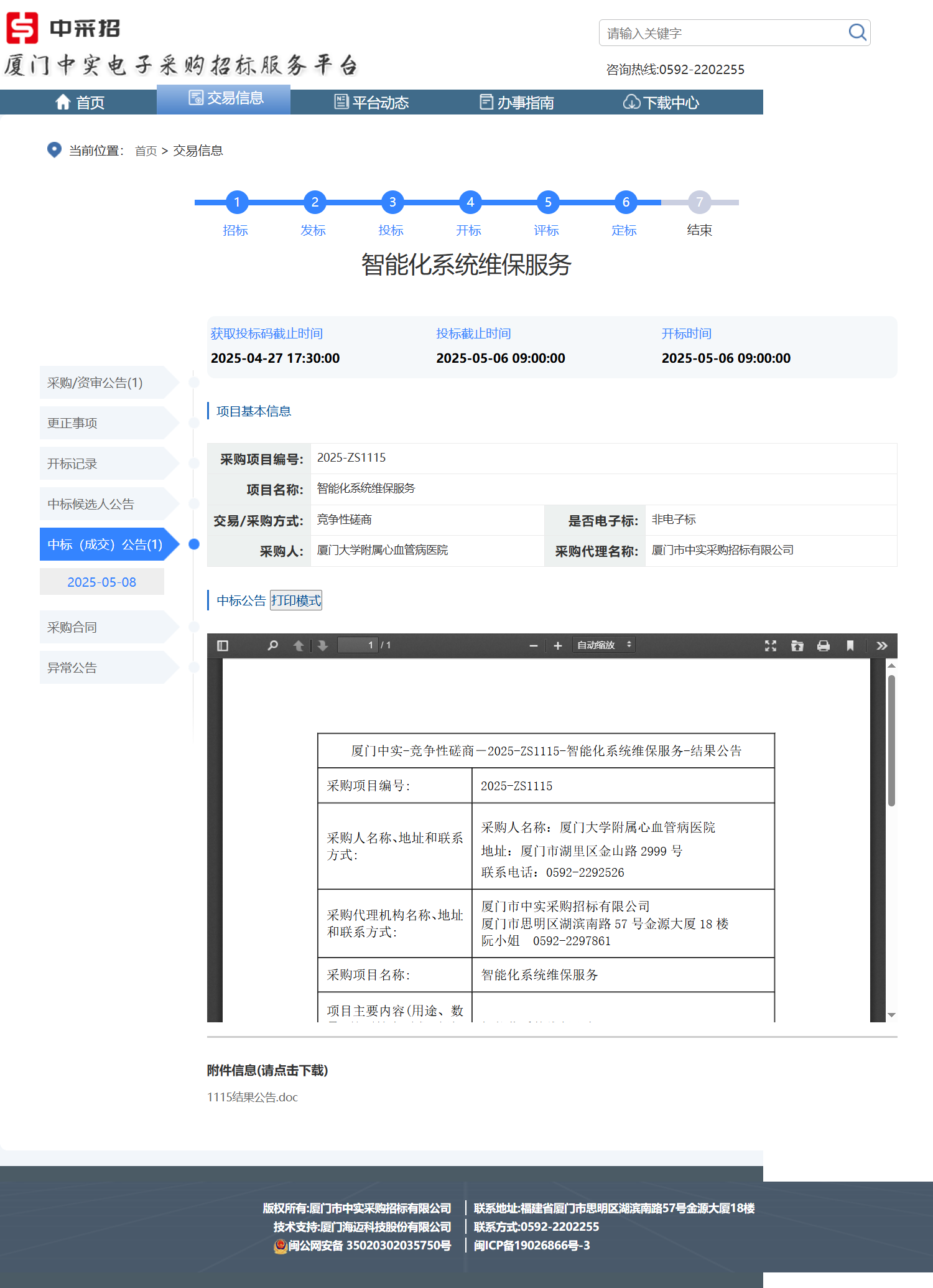This screenshot has width=933, height=1288.
Task: Open the PDF tools menu
Action: pos(881,645)
